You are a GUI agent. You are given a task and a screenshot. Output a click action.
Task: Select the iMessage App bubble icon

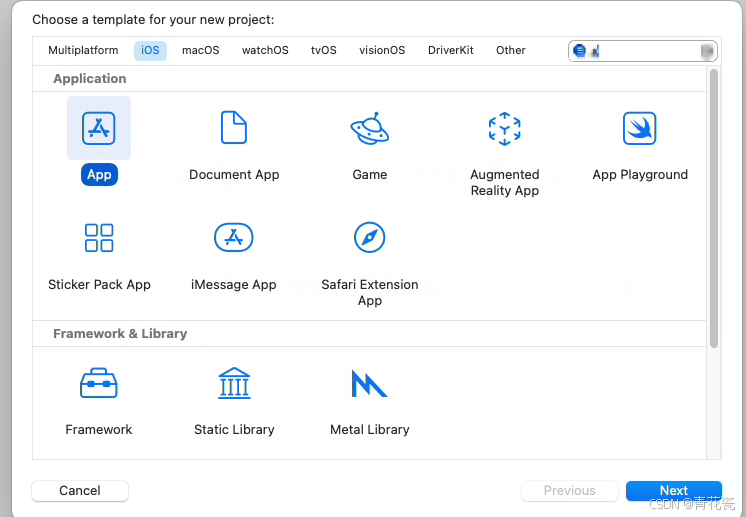234,237
